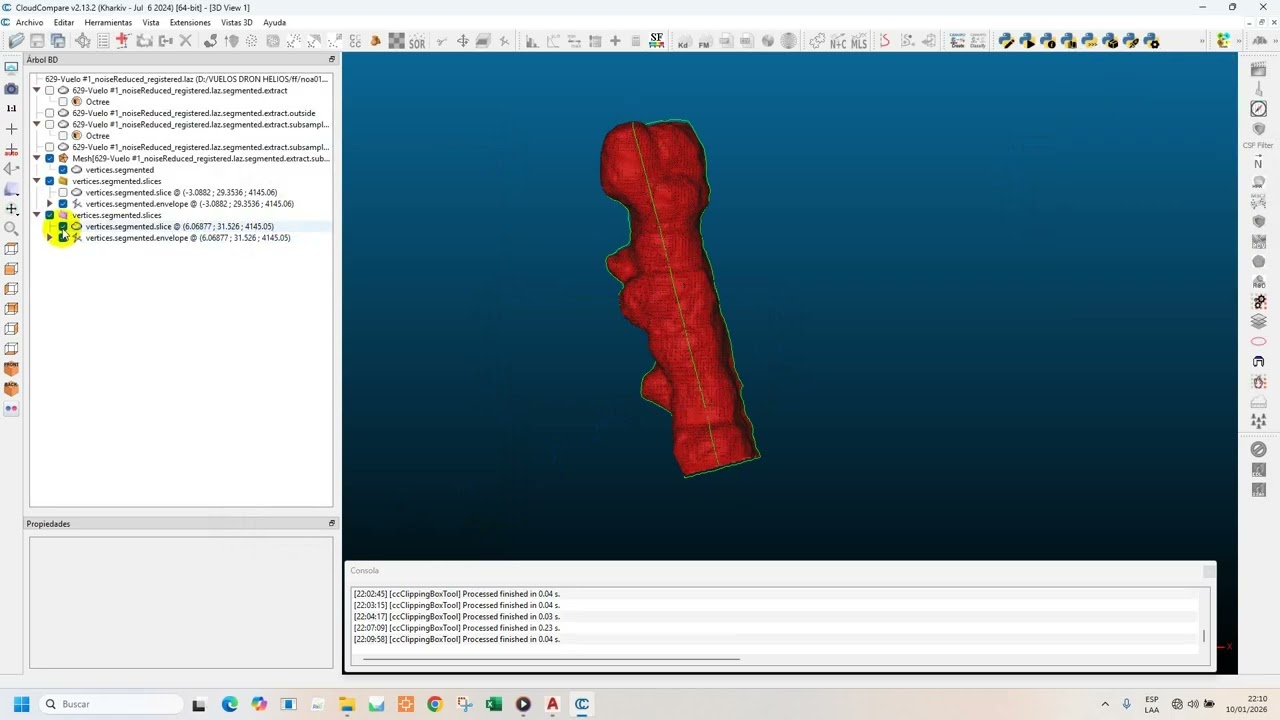Check the segmented.extract.outside checkbox
The image size is (1280, 720).
pyautogui.click(x=50, y=113)
